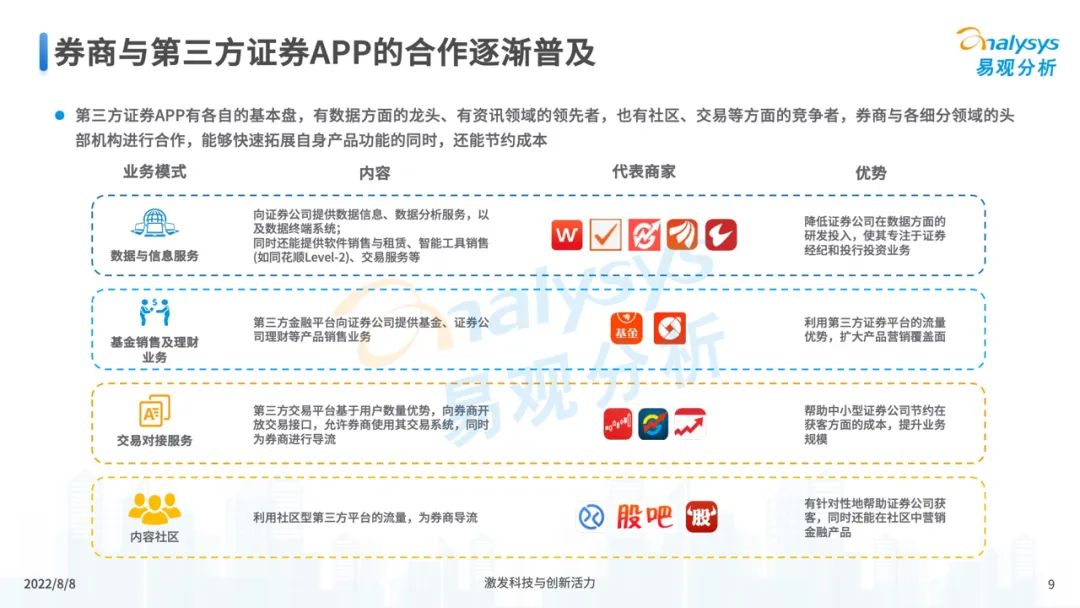Select the yellow people group community icon
The height and width of the screenshot is (608, 1080).
pos(154,508)
